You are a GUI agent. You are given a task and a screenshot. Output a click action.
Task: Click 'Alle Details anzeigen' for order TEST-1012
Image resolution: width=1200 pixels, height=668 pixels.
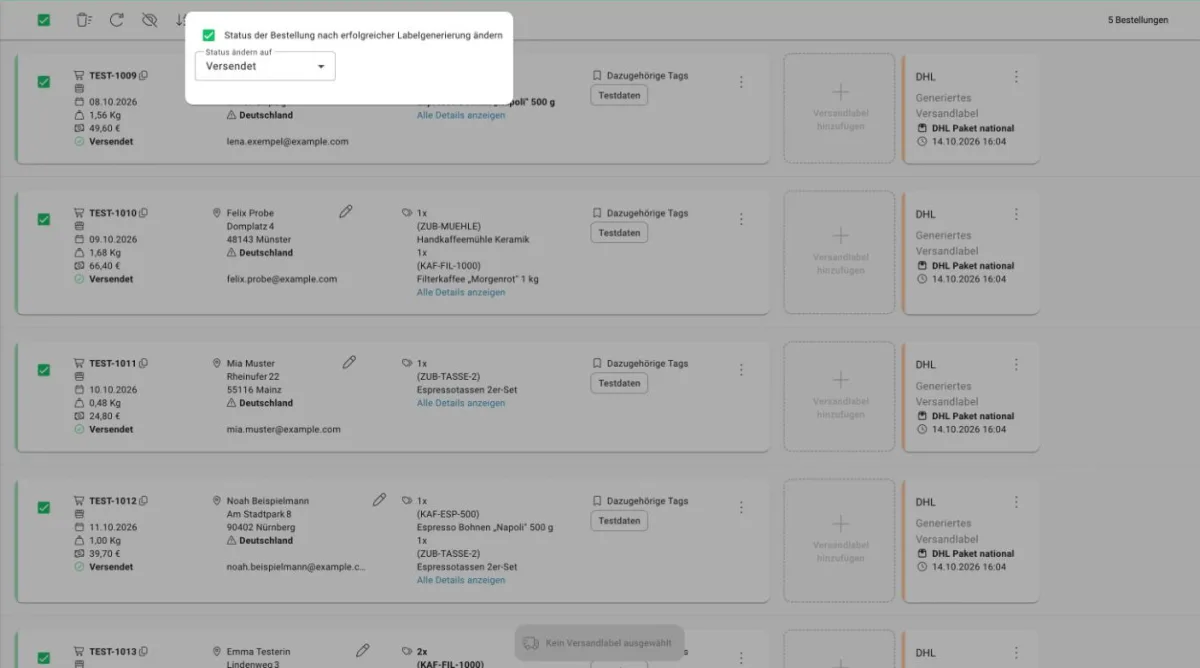tap(461, 580)
